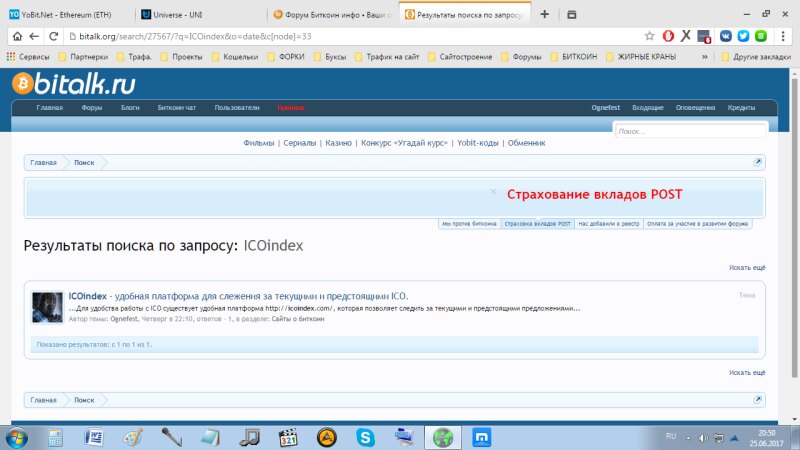This screenshot has height=450, width=800.
Task: Bookmark this page with the star icon
Action: click(650, 36)
